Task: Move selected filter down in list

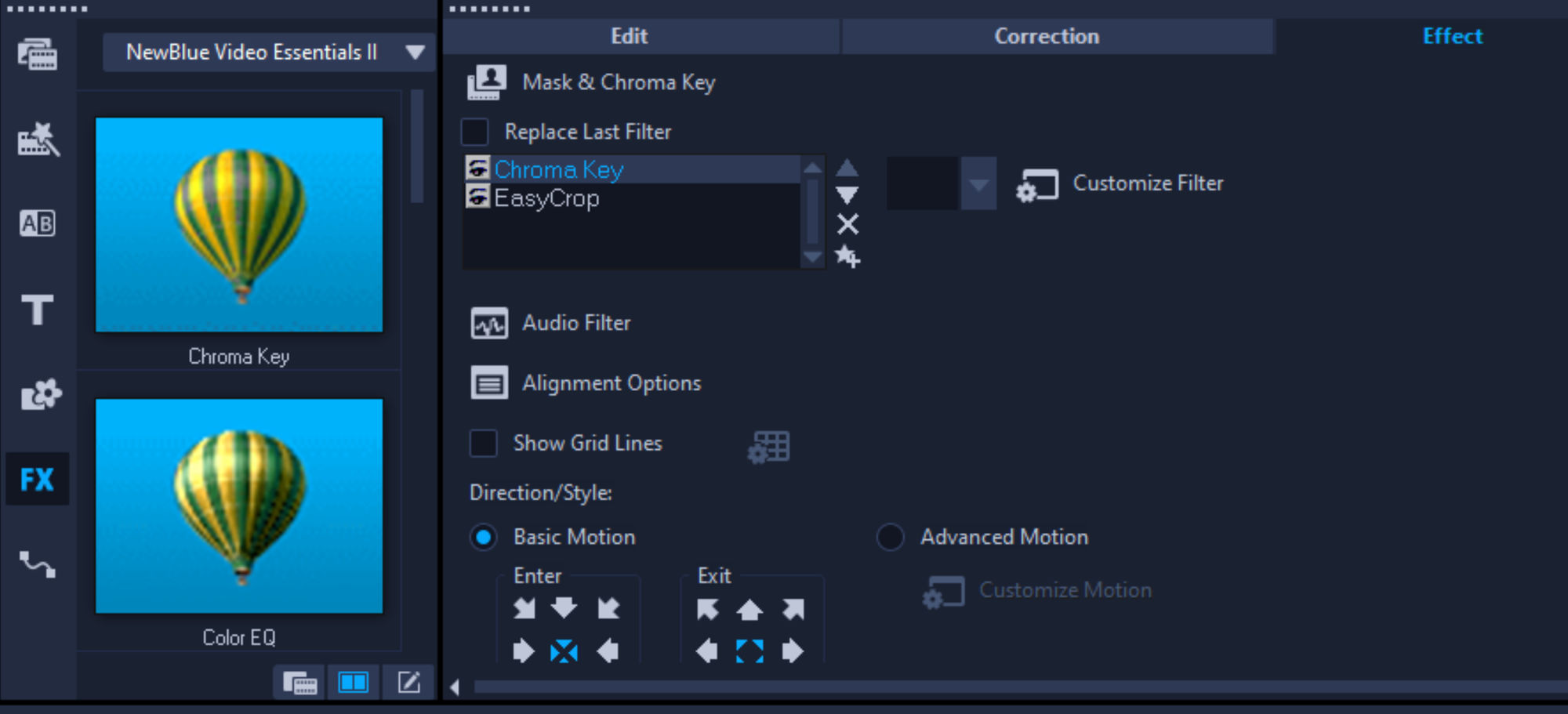Action: point(847,195)
